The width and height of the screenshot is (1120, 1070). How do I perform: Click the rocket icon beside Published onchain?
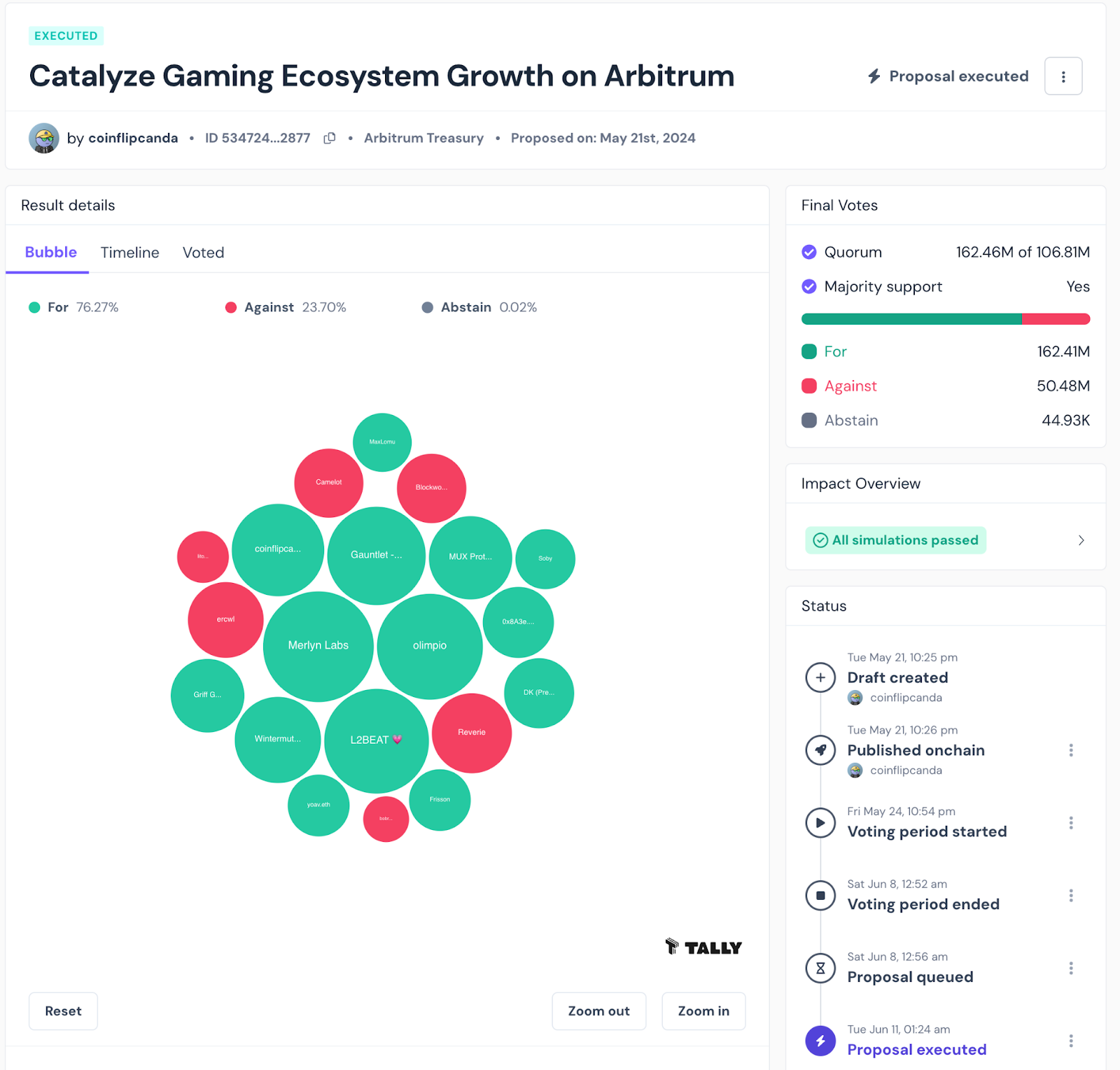[820, 749]
